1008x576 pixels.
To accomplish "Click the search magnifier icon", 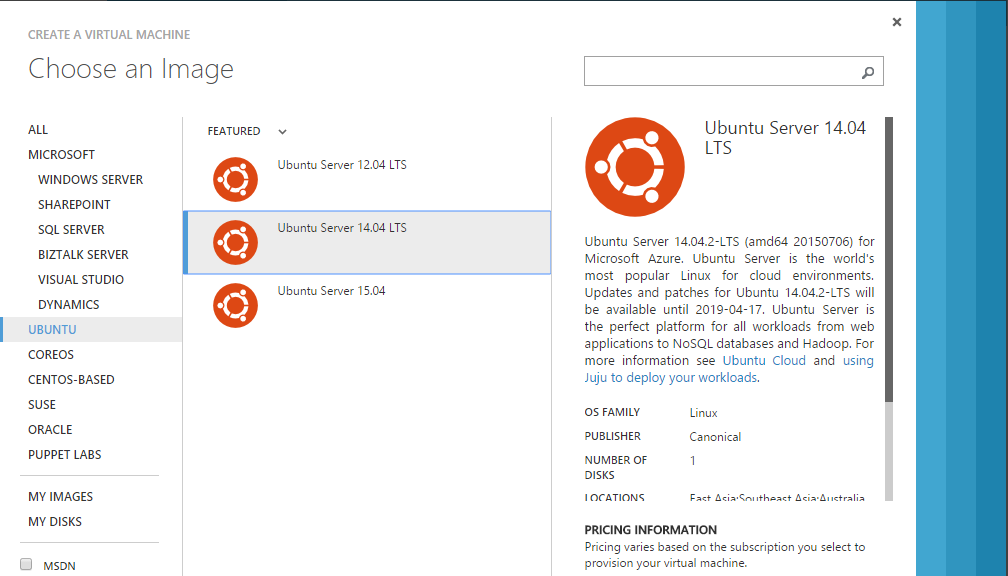I will [x=868, y=72].
